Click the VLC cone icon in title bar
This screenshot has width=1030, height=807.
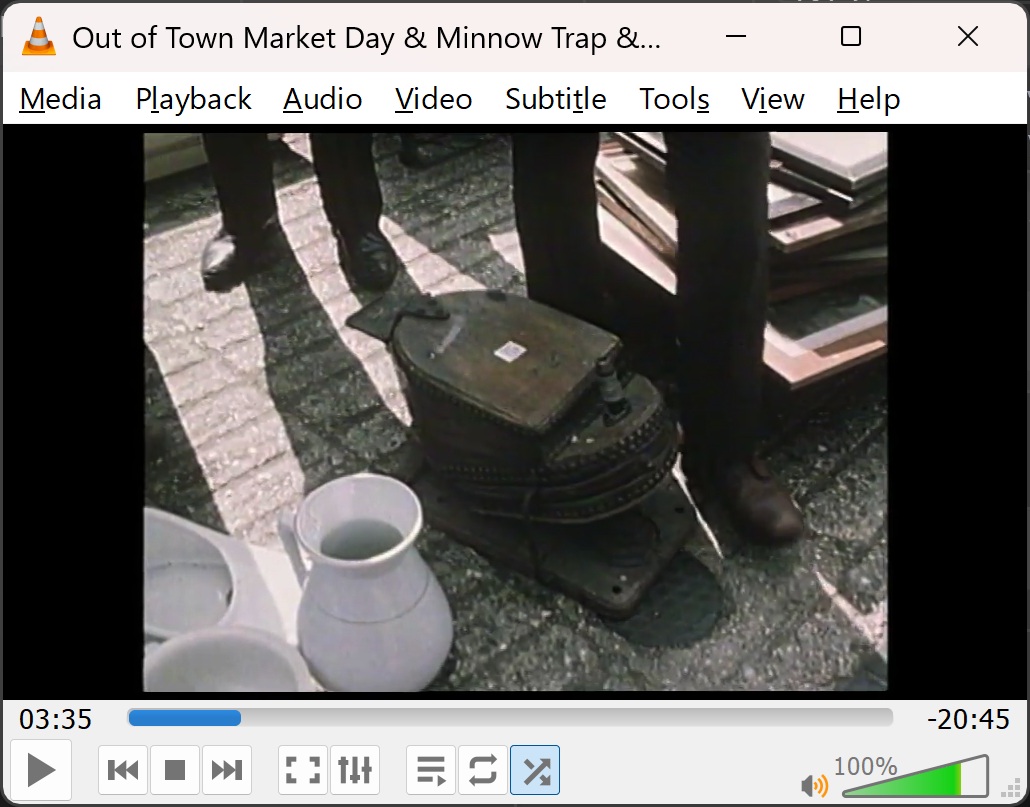(39, 36)
